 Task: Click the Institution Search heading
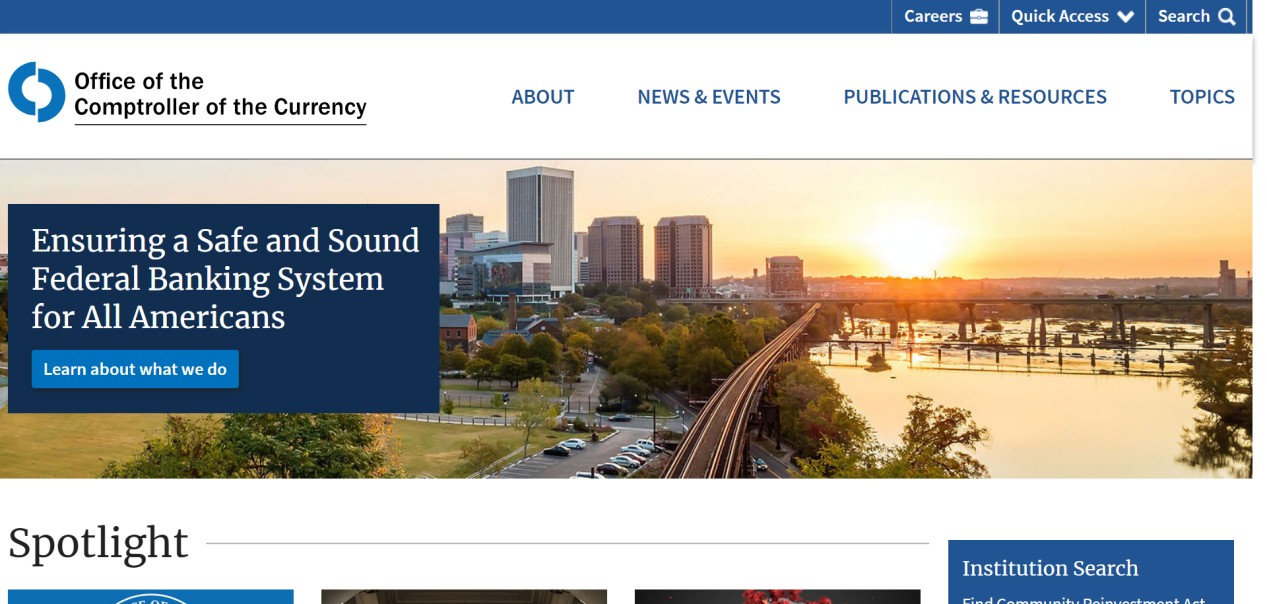pyautogui.click(x=1050, y=568)
